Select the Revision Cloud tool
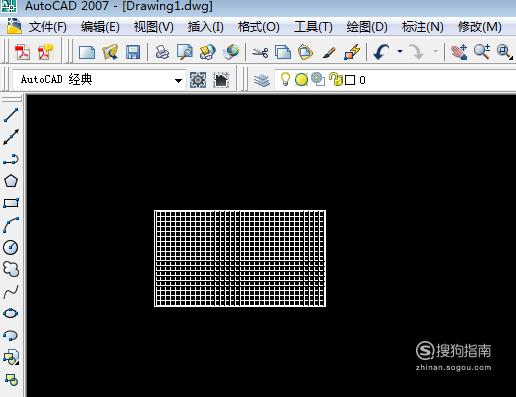Viewport: 516px width, 397px height. 11,269
